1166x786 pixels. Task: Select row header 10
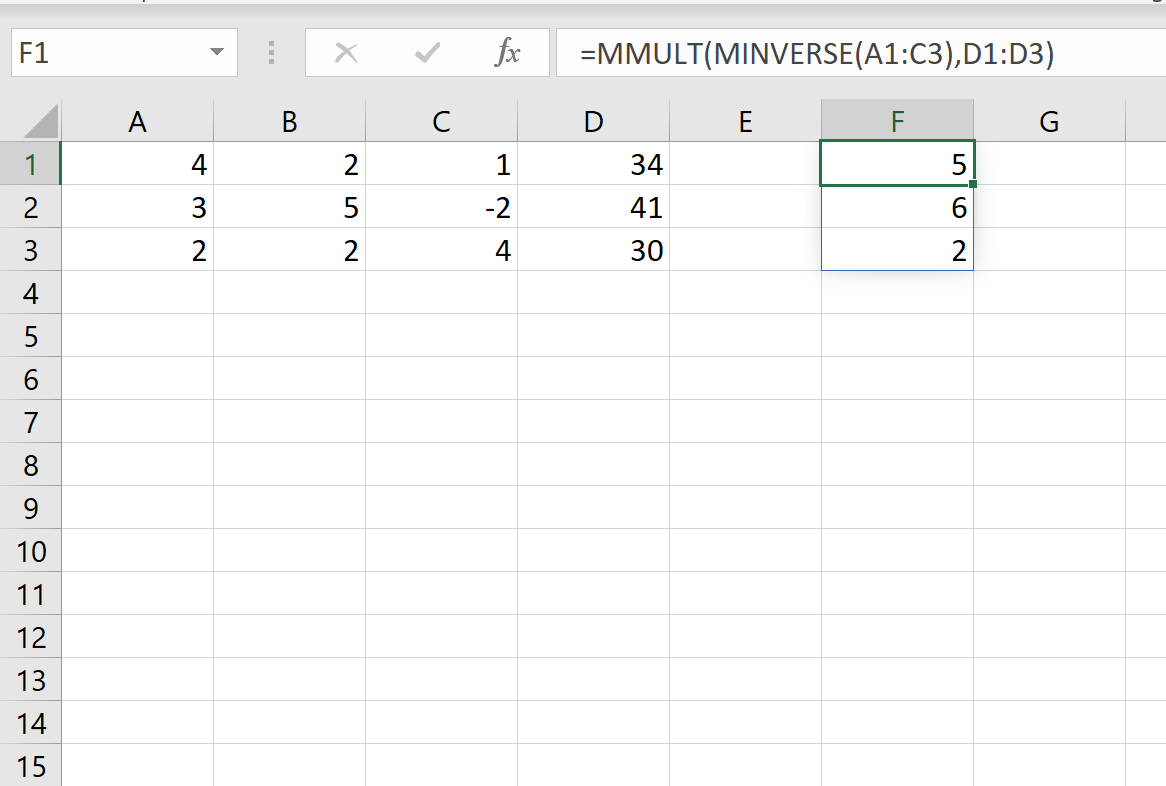click(32, 551)
